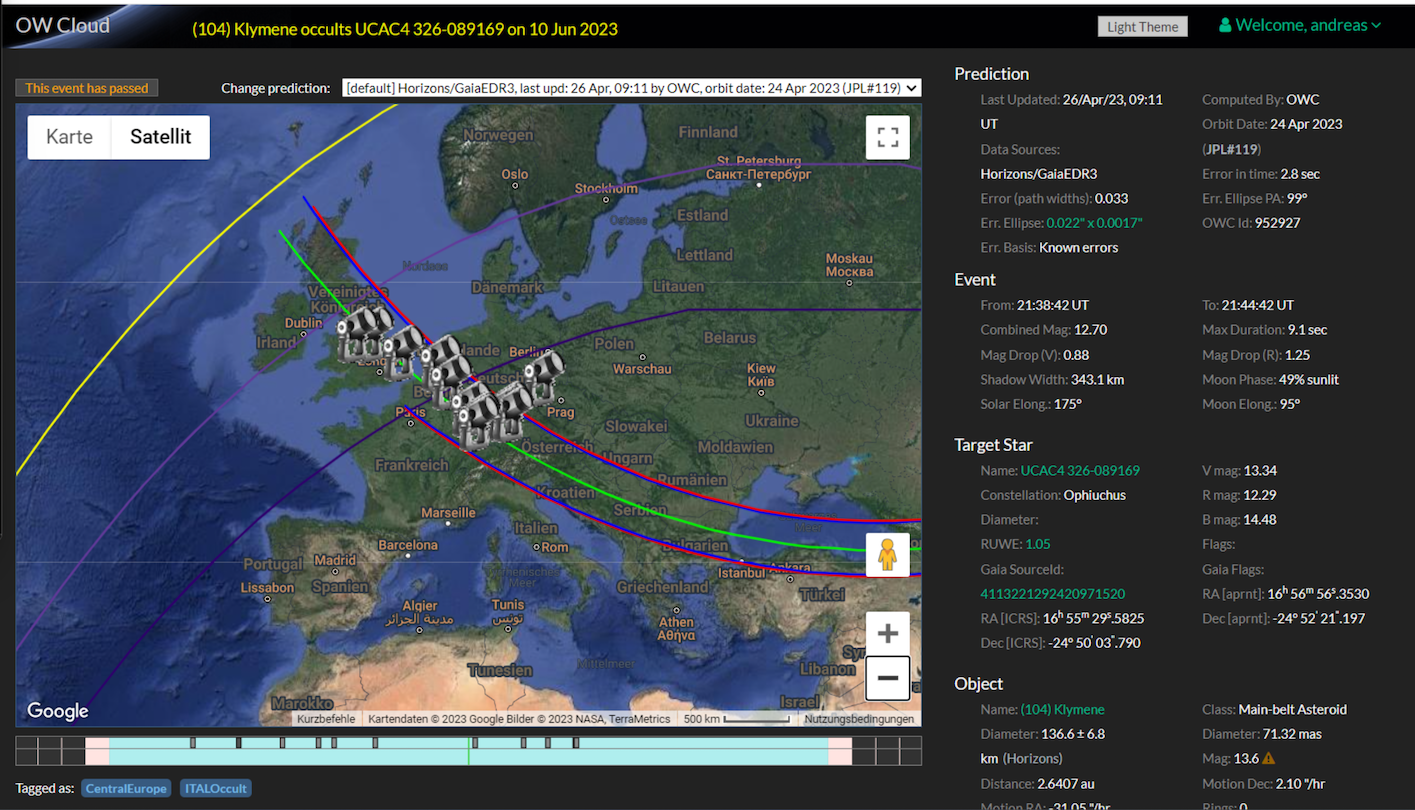Switch map to Karte view
1415x810 pixels.
point(69,137)
